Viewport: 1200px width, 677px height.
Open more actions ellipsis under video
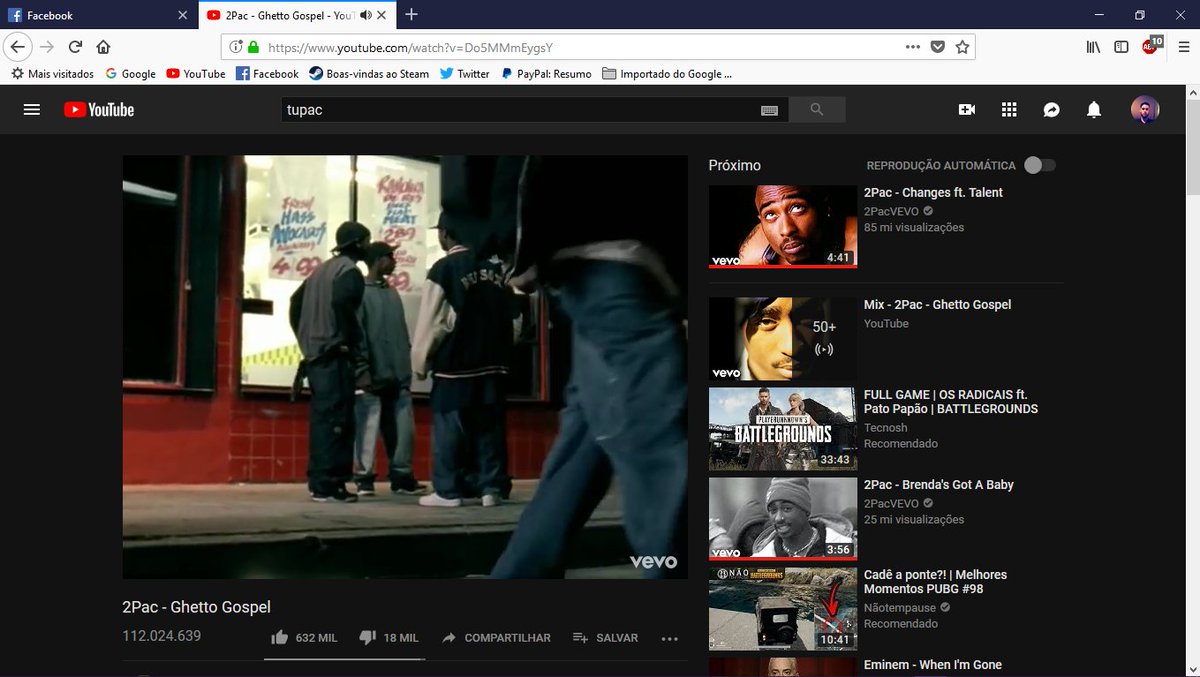[670, 639]
